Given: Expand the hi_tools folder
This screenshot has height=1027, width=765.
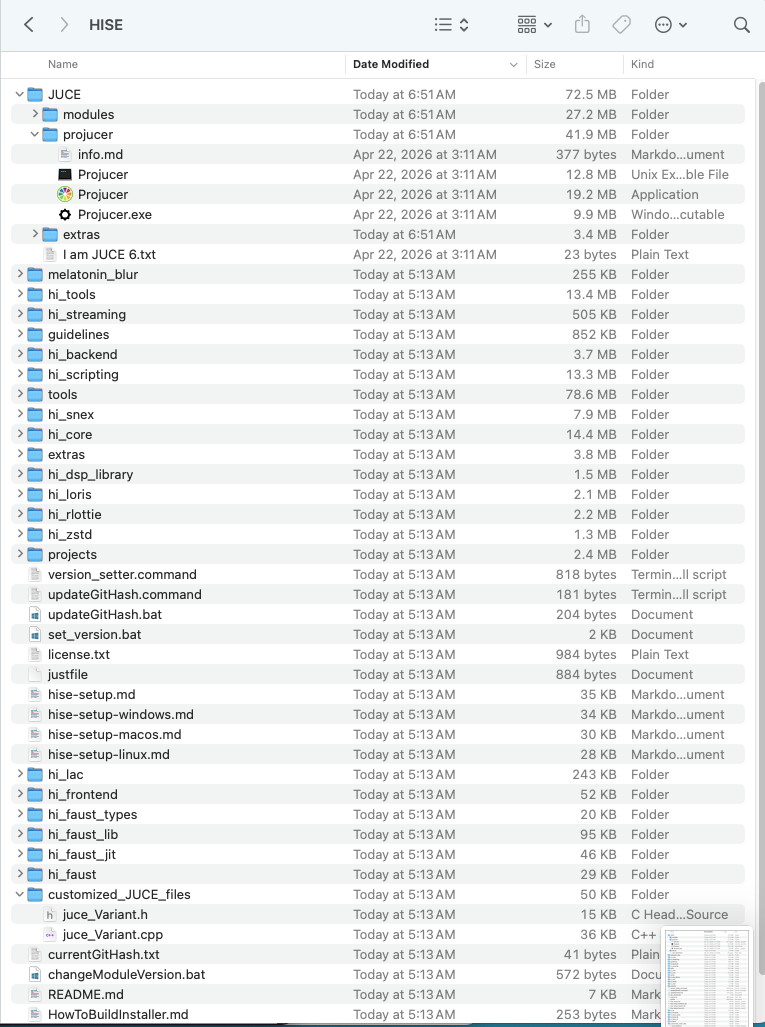Looking at the screenshot, I should click(20, 294).
